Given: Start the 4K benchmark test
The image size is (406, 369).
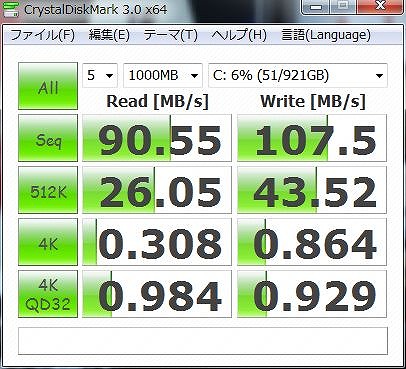Looking at the screenshot, I should pos(48,242).
